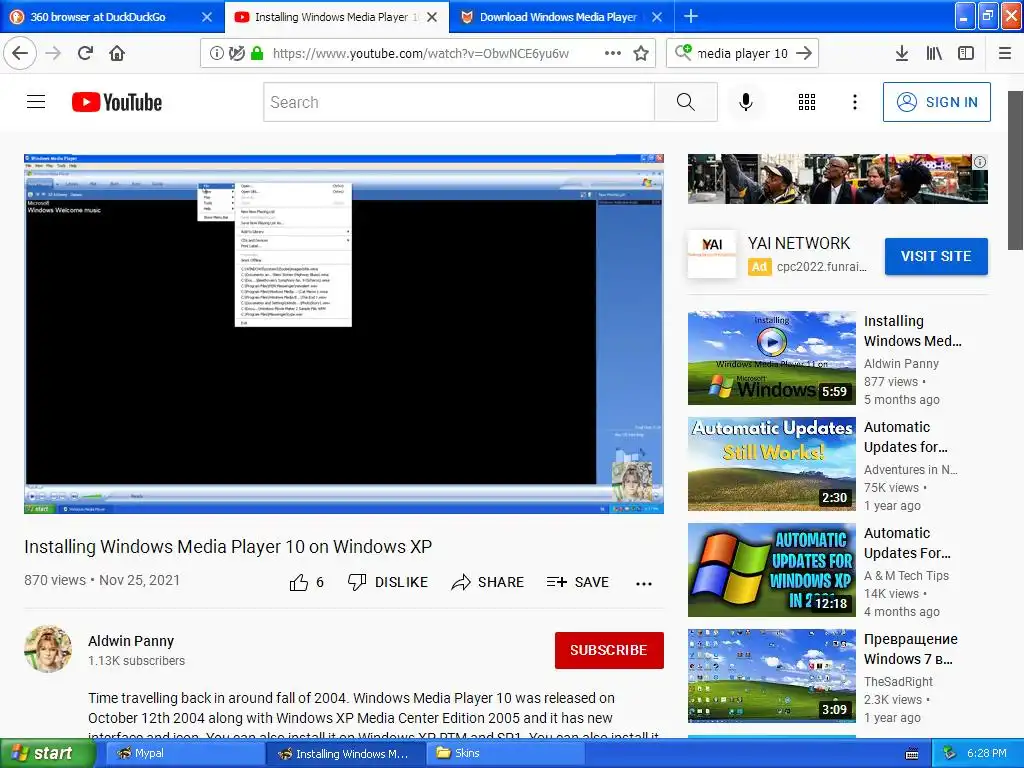Click the tray icon beside the clock

[949, 753]
